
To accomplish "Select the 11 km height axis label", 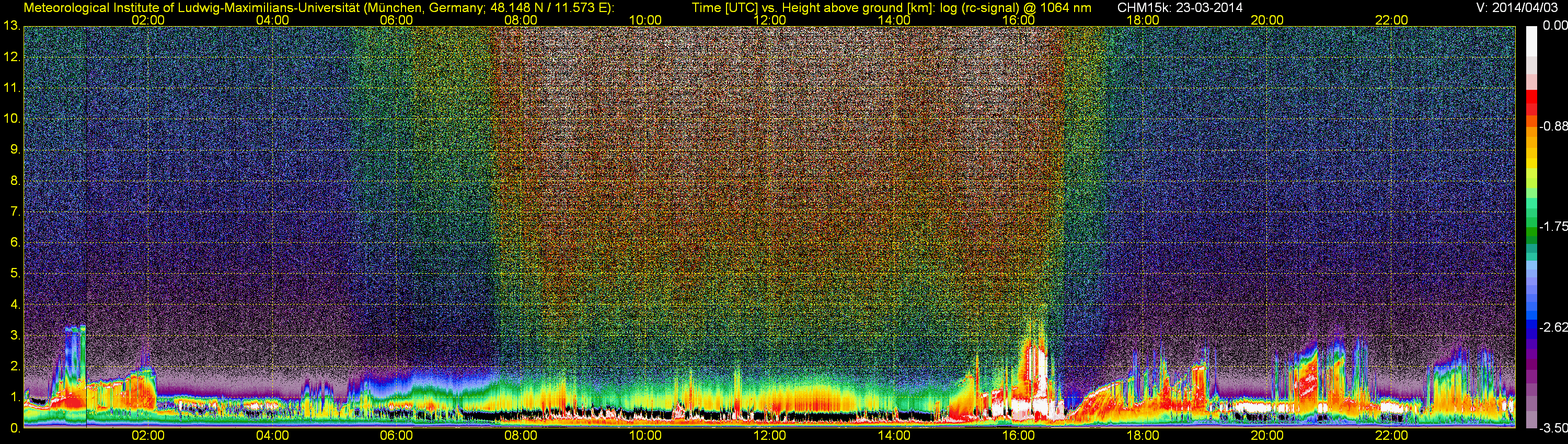I will pos(11,88).
